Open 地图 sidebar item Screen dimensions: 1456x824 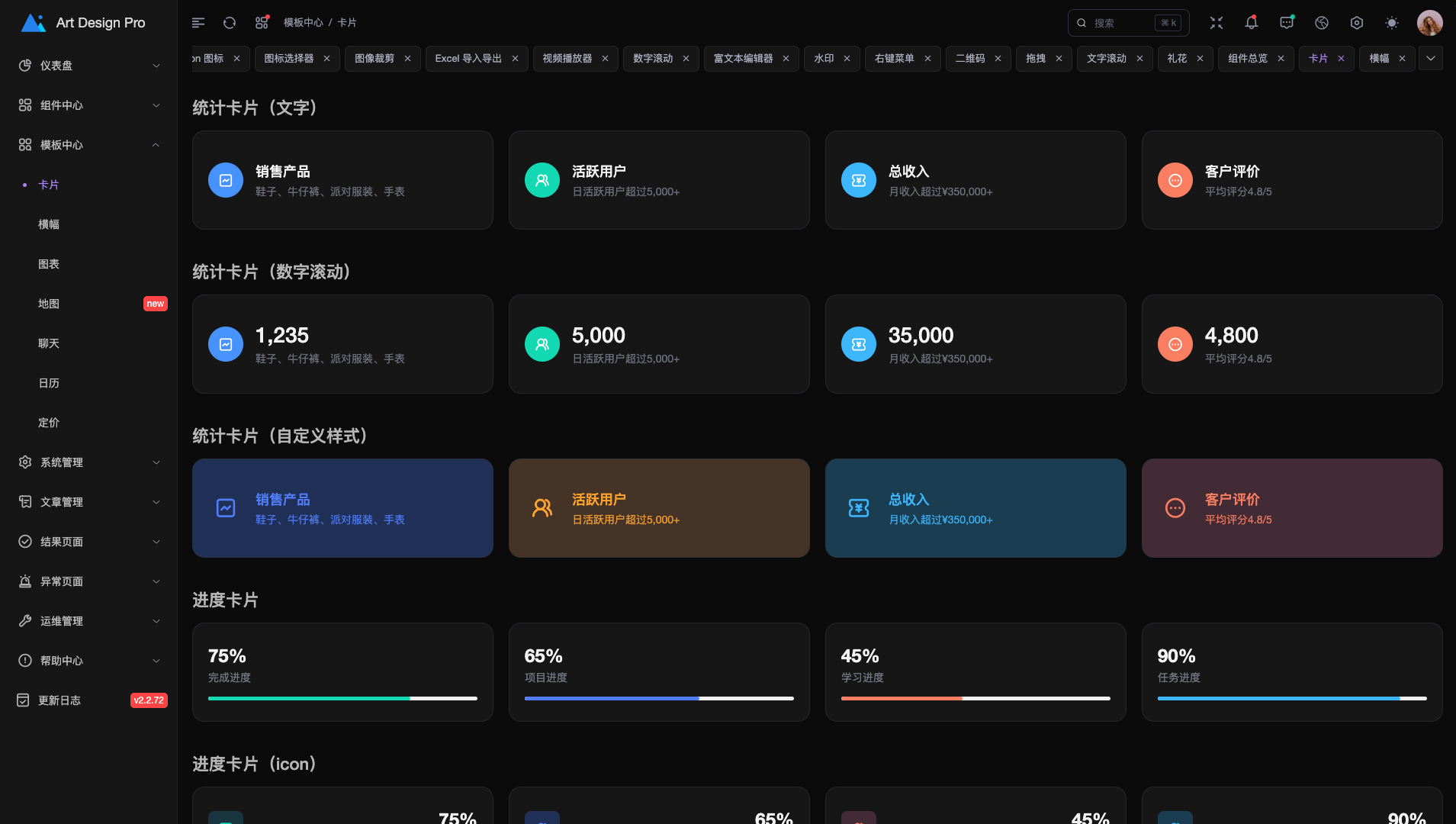point(88,304)
